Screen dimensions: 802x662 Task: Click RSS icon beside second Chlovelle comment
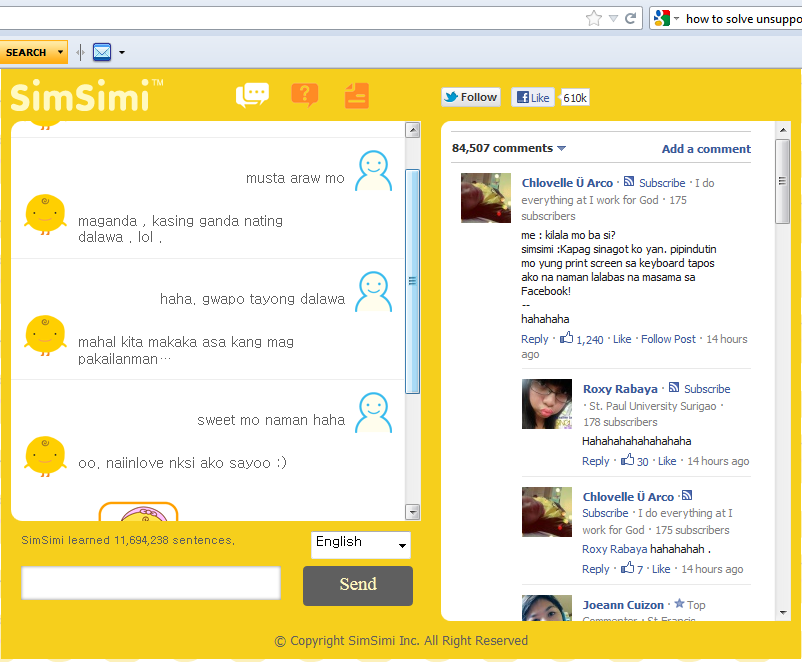(687, 495)
